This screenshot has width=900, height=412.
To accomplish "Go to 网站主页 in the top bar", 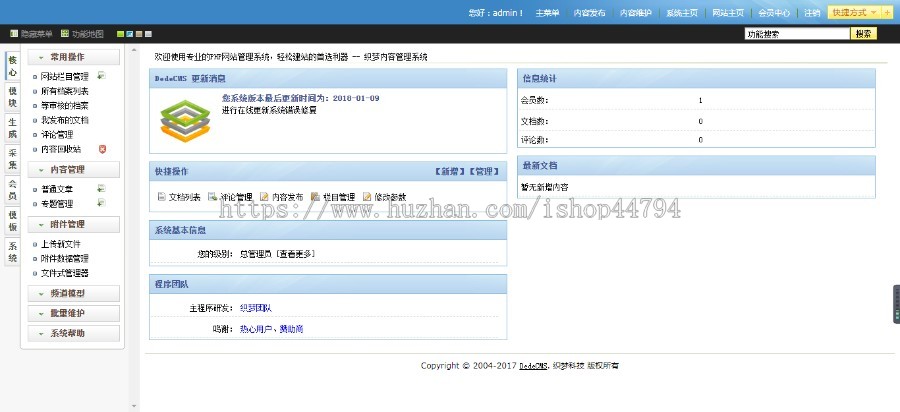I will coord(728,13).
